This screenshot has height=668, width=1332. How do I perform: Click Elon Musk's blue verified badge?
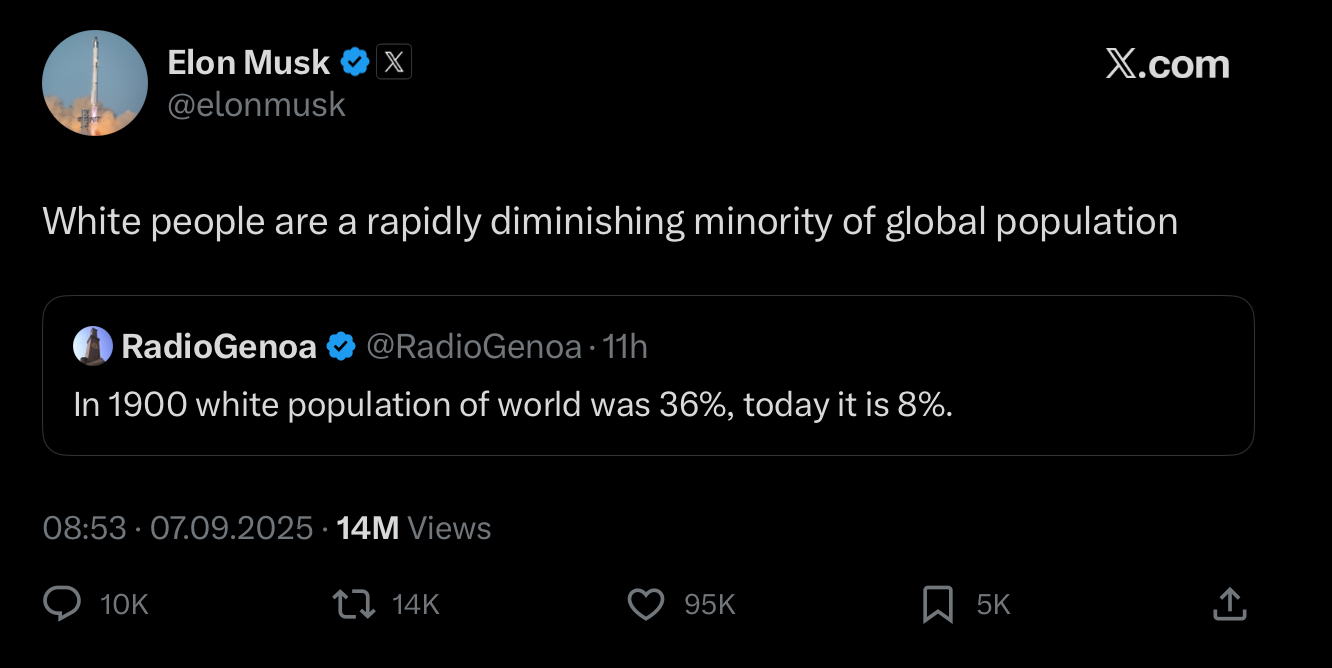click(x=355, y=63)
